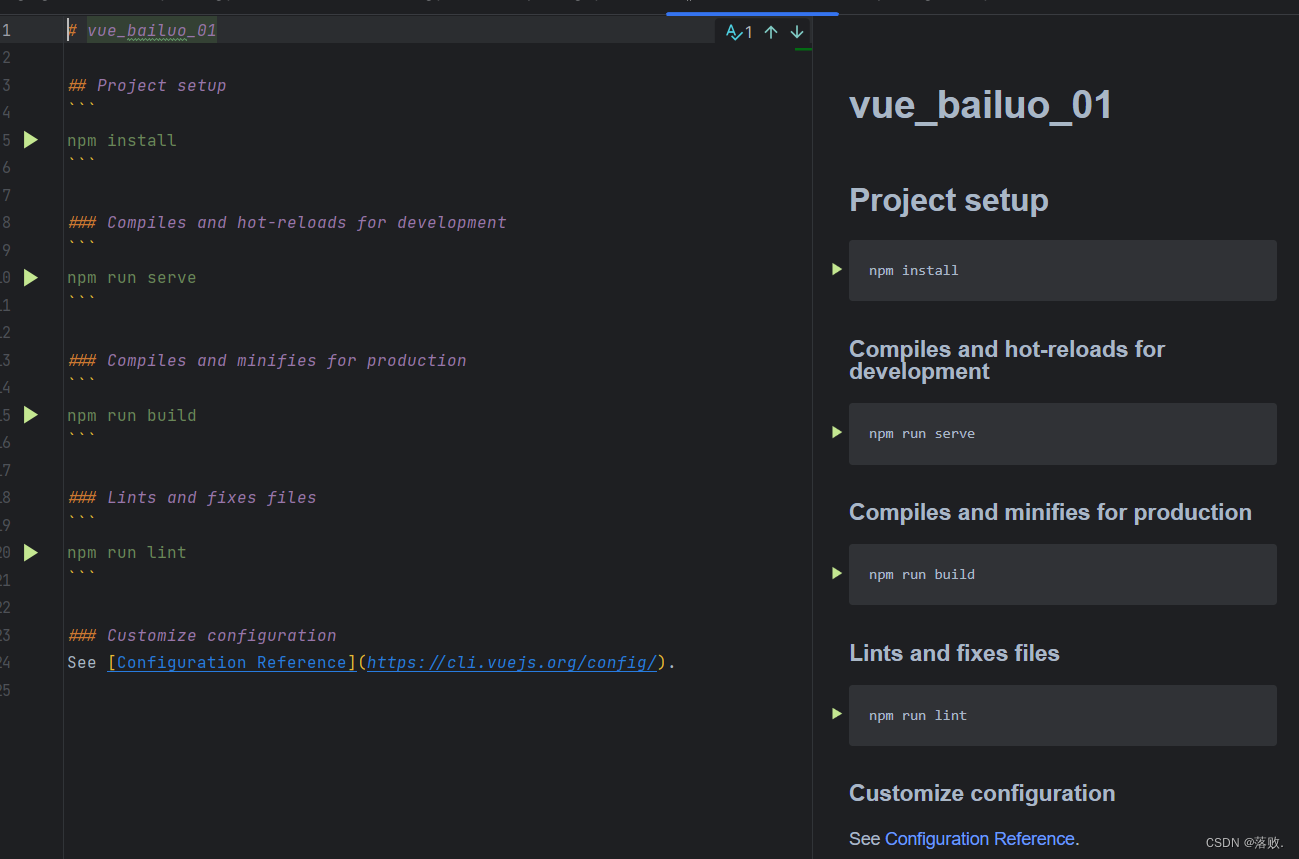Image resolution: width=1299 pixels, height=859 pixels.
Task: Click '### Compiles and hot-reloads for development' in editor
Action: click(287, 222)
